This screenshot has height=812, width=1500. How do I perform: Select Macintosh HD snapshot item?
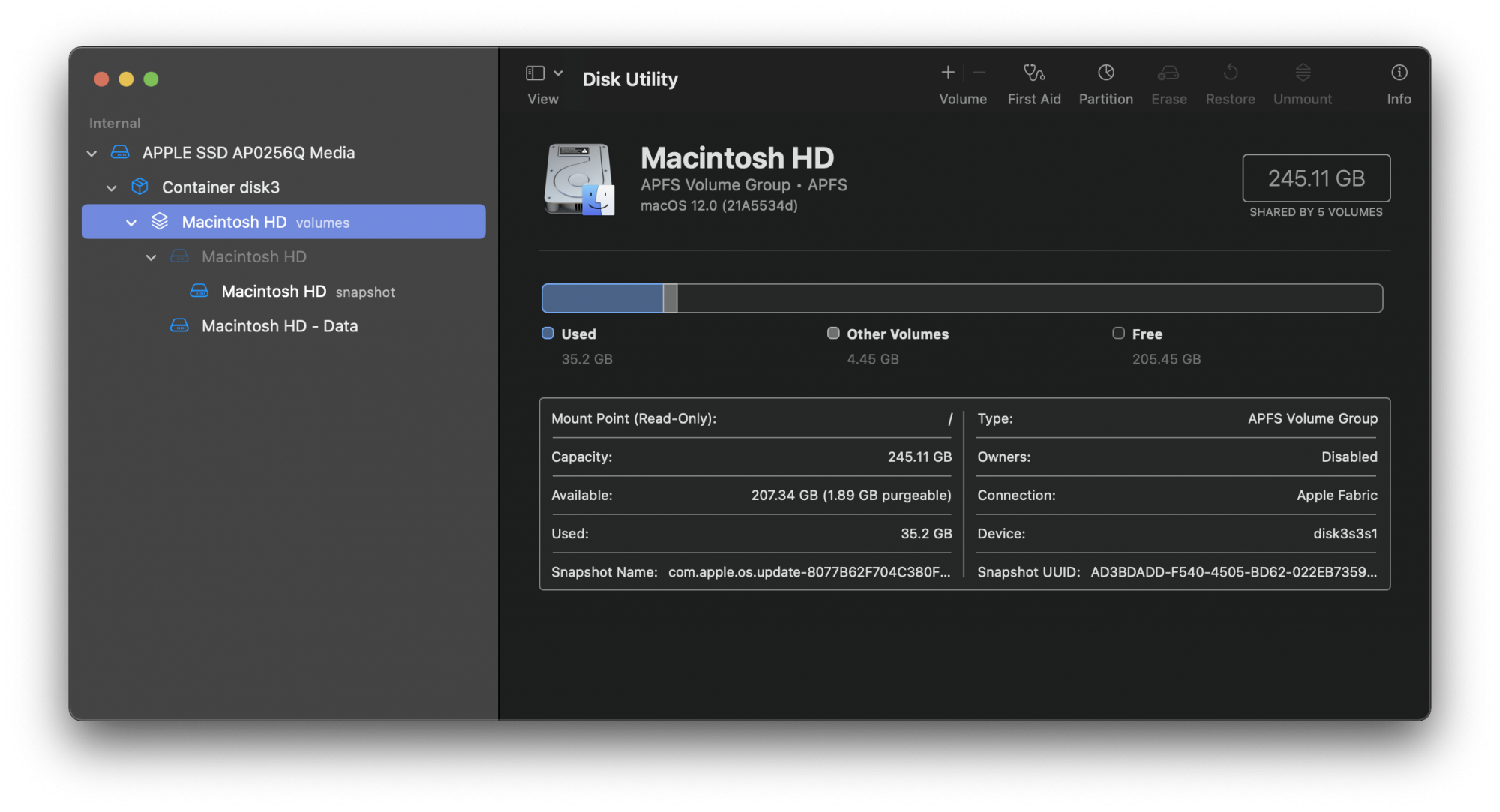[x=308, y=292]
